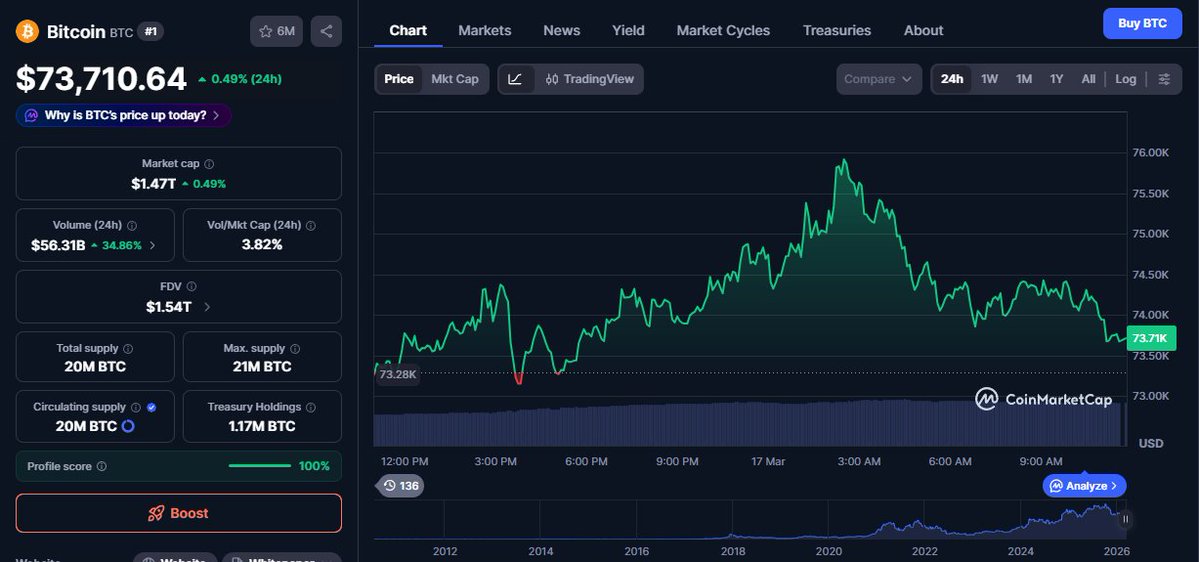Viewport: 1199px width, 562px height.
Task: Select Mkt Cap chart view
Action: pos(455,80)
